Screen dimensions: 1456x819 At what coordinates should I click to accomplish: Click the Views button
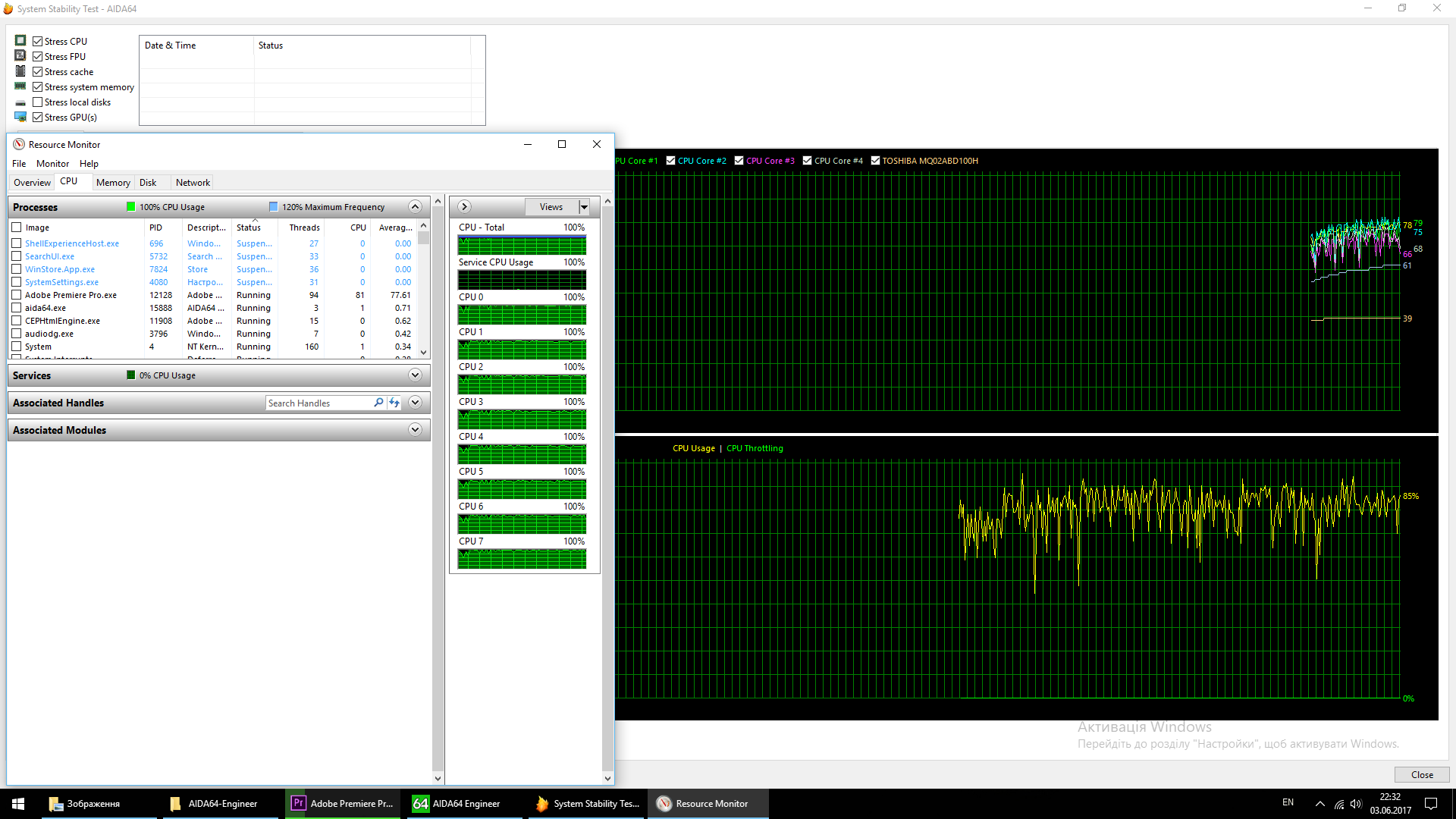tap(551, 207)
